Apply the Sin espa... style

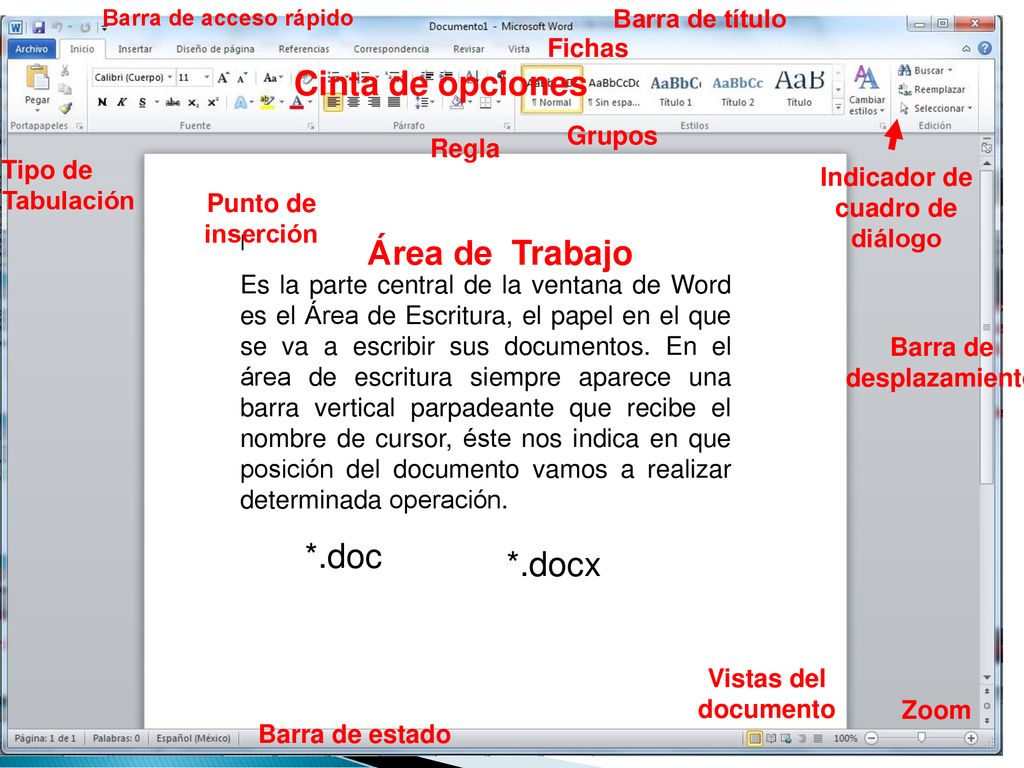(614, 91)
